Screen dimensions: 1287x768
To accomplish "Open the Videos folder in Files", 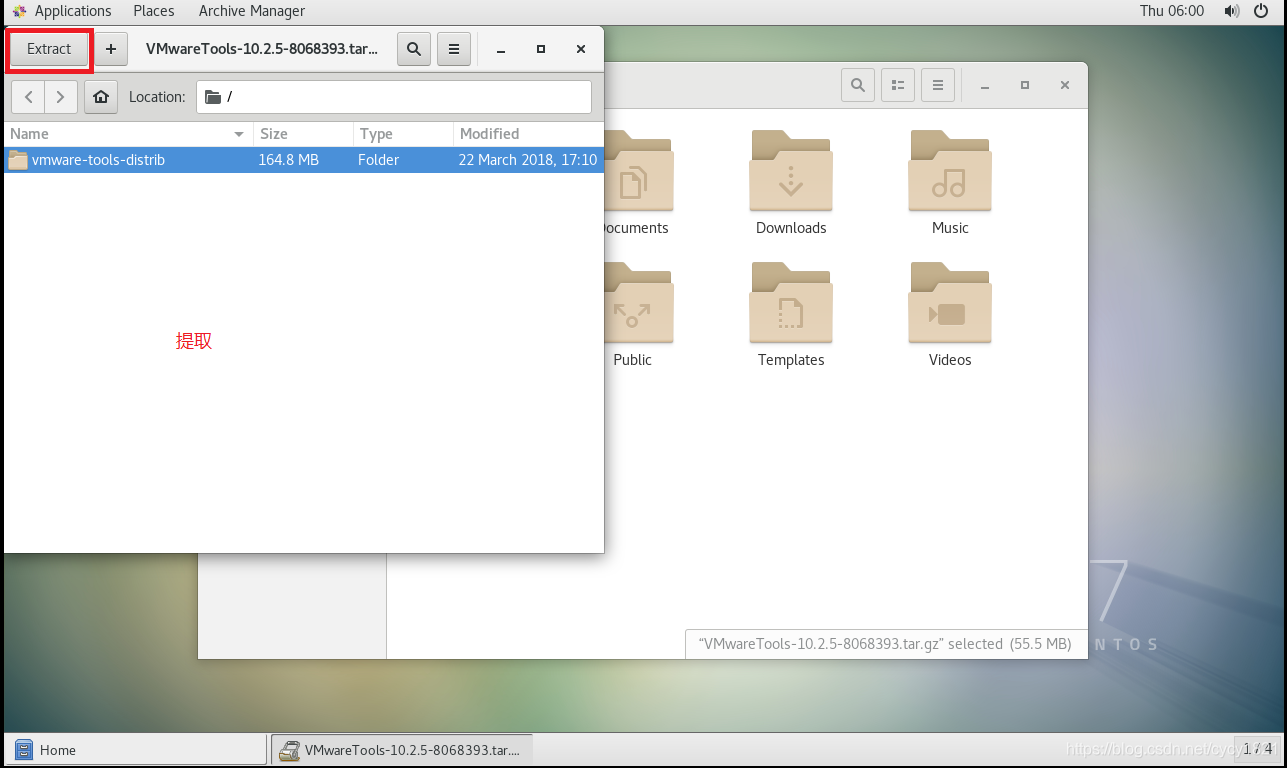I will click(950, 315).
